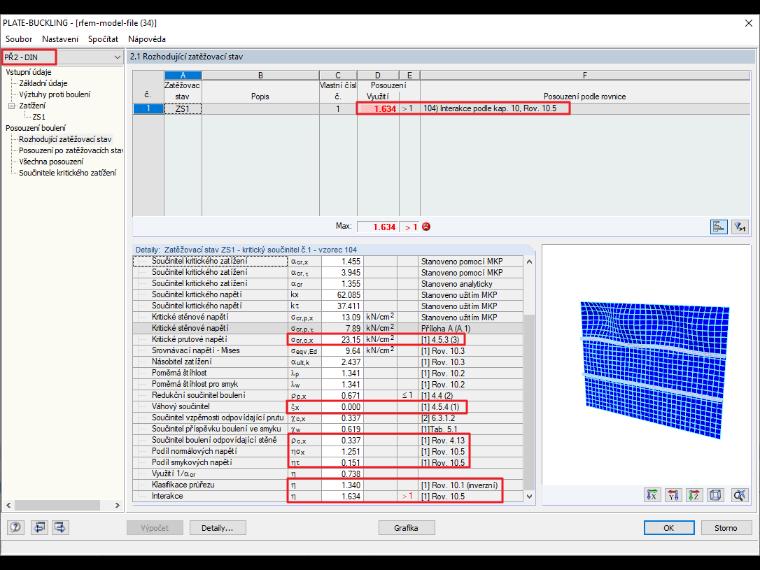
Task: Click the buckling mode mesh graphic
Action: coord(654,370)
